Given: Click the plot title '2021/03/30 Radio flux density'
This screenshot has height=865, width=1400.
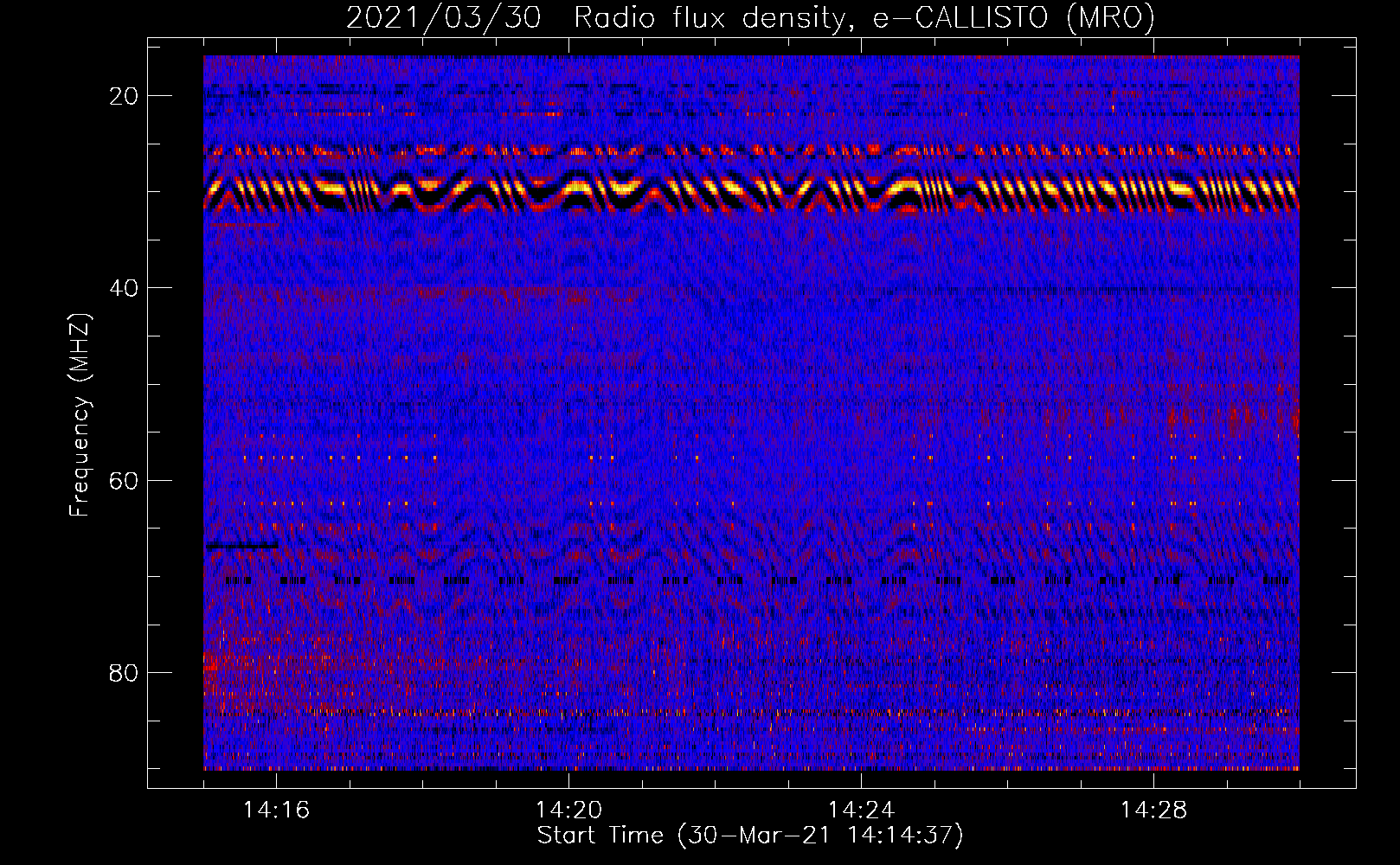Looking at the screenshot, I should (750, 17).
